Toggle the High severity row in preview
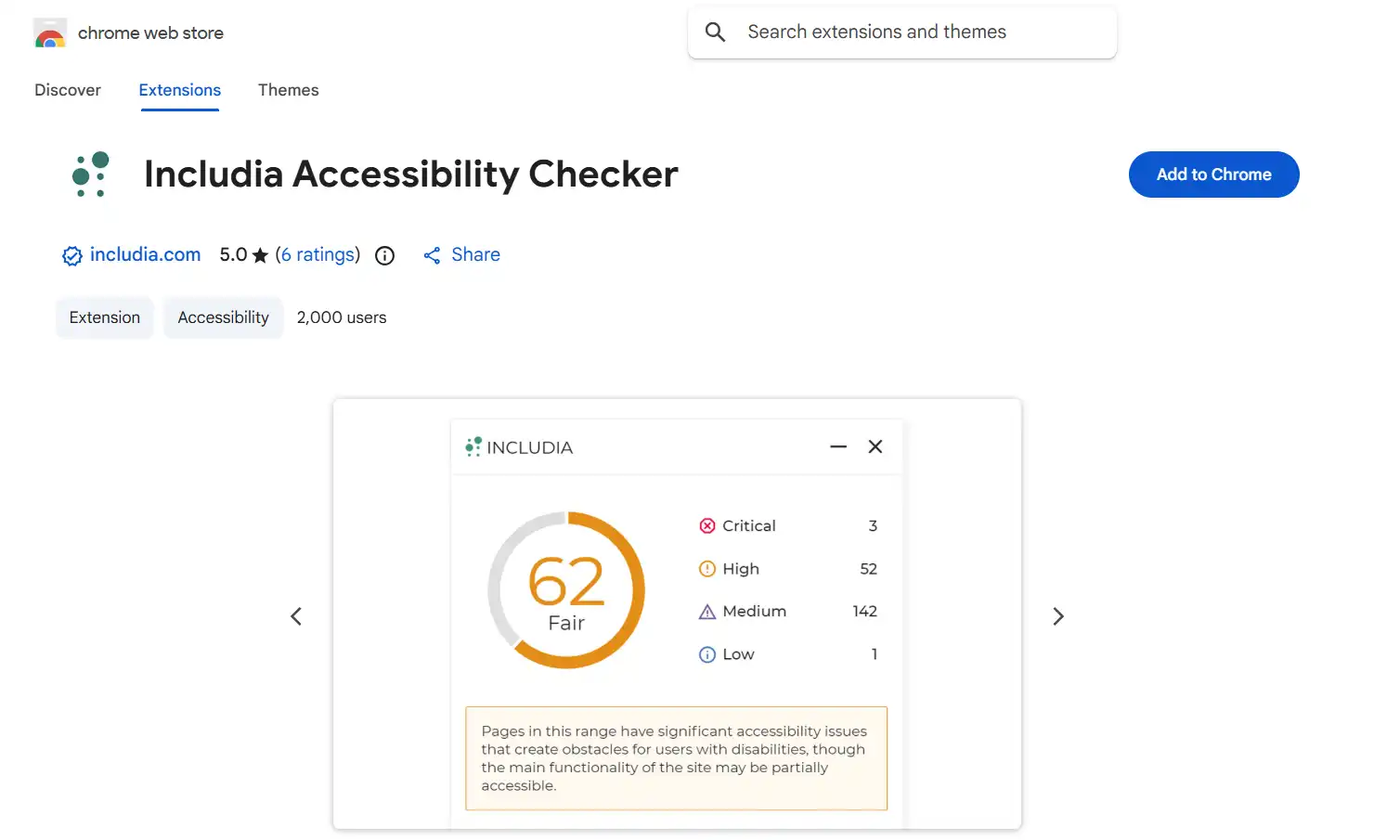 pyautogui.click(x=787, y=568)
